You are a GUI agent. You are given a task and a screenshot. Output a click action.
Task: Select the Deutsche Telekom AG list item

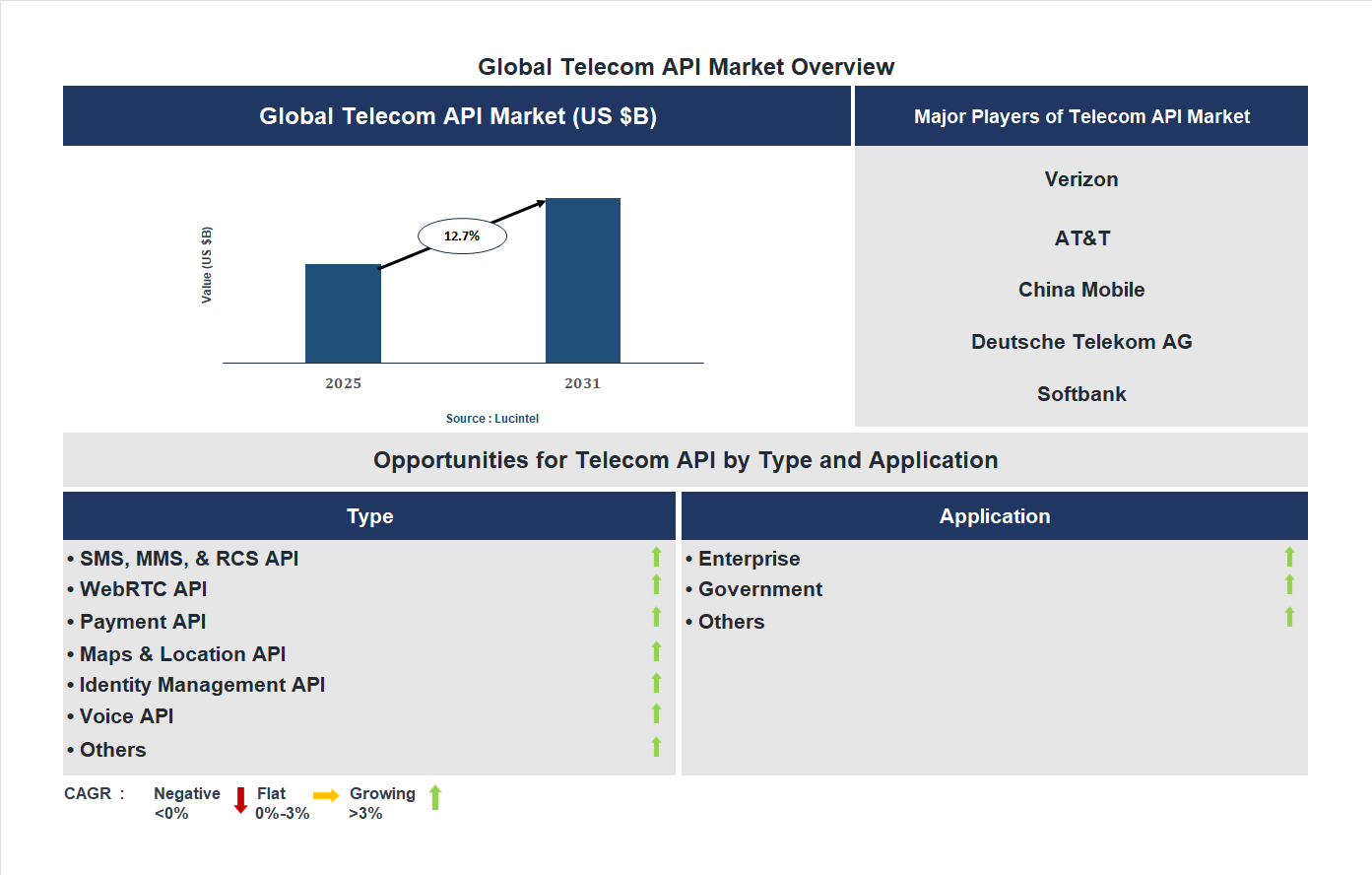[x=1080, y=341]
